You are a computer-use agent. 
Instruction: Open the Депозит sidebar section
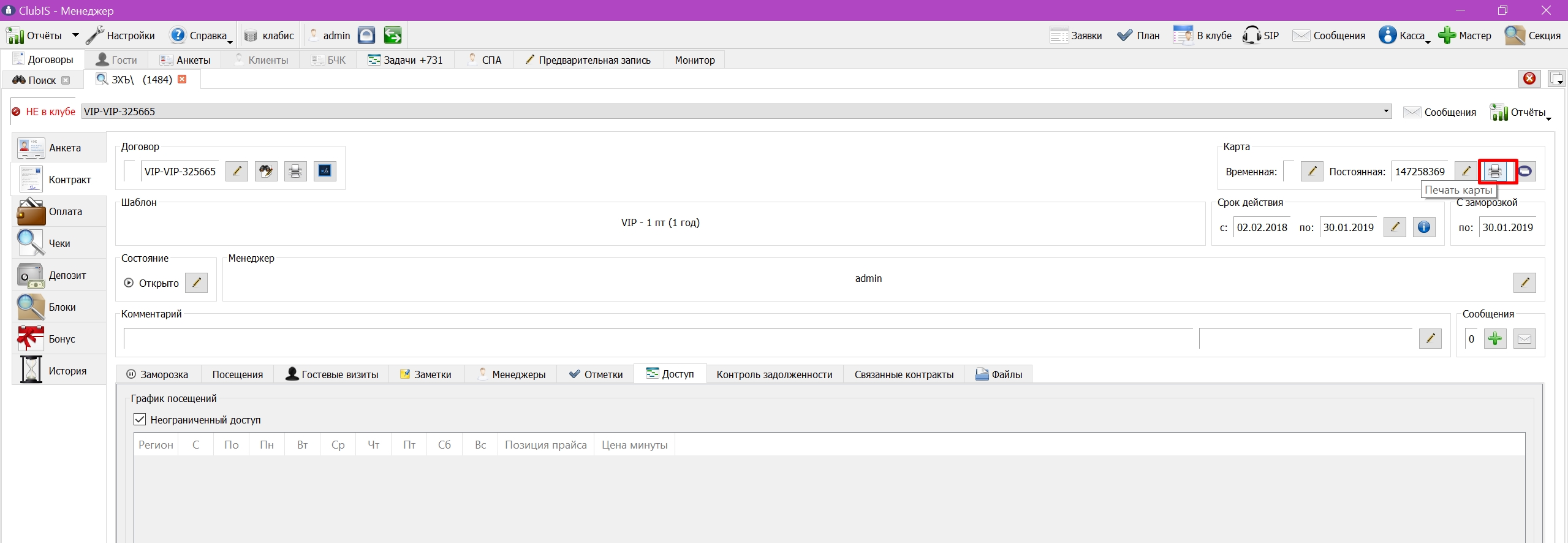tap(59, 275)
